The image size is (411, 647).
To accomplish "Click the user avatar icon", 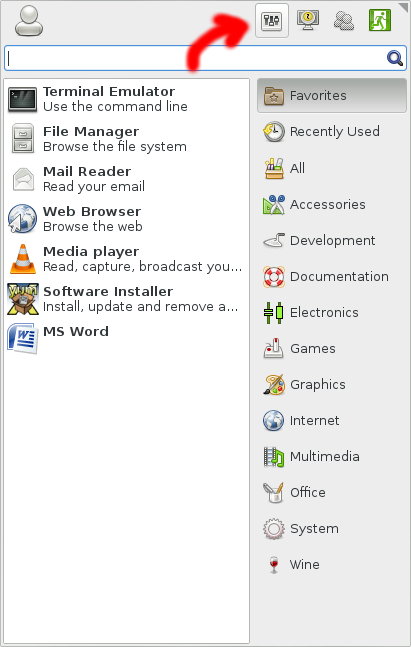I will [x=29, y=21].
